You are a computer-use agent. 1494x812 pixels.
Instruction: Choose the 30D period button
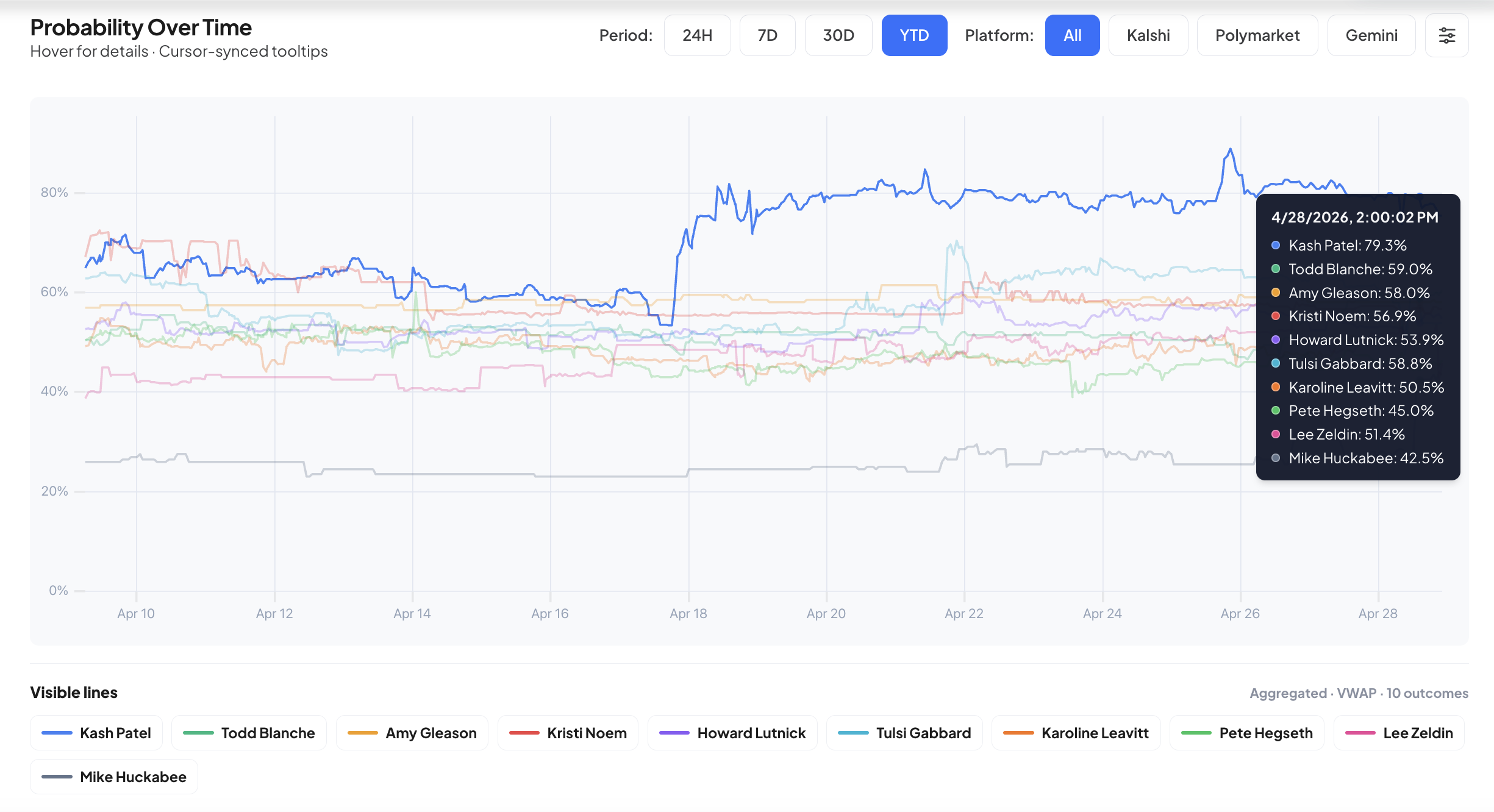coord(838,35)
